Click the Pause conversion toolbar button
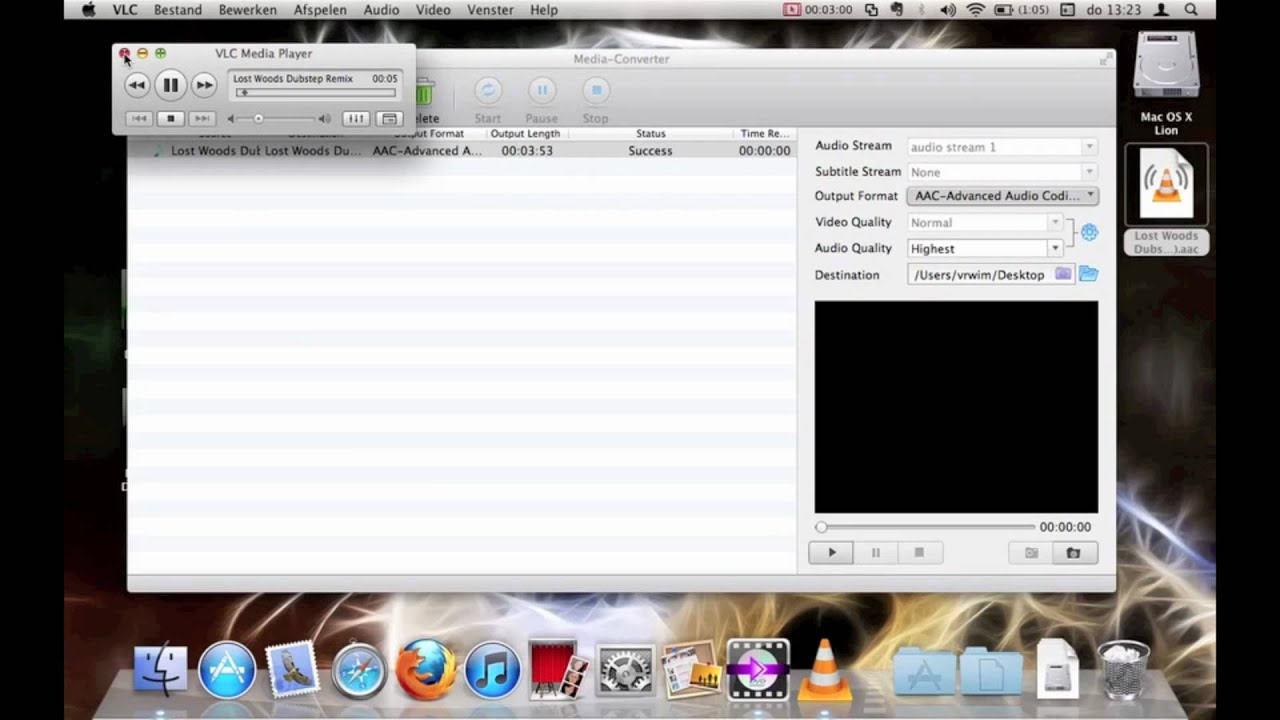 tap(542, 100)
